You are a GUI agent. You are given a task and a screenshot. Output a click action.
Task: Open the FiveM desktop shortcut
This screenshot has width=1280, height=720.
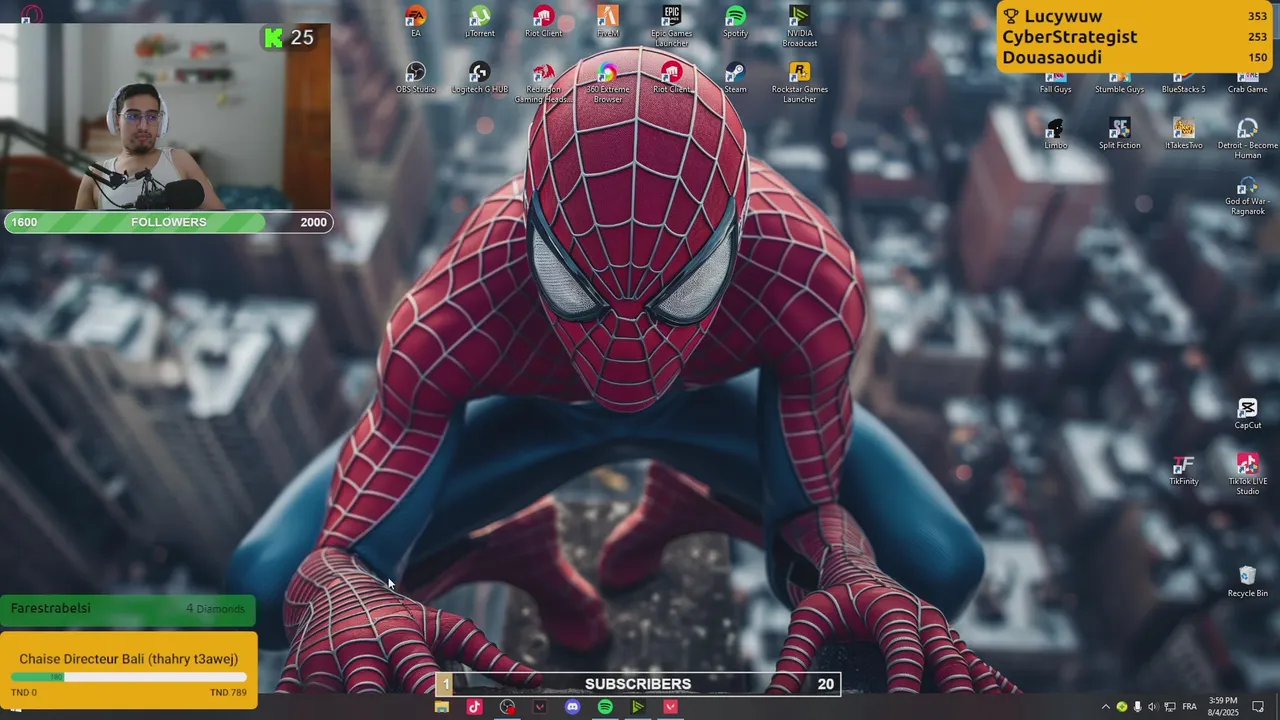pyautogui.click(x=608, y=21)
